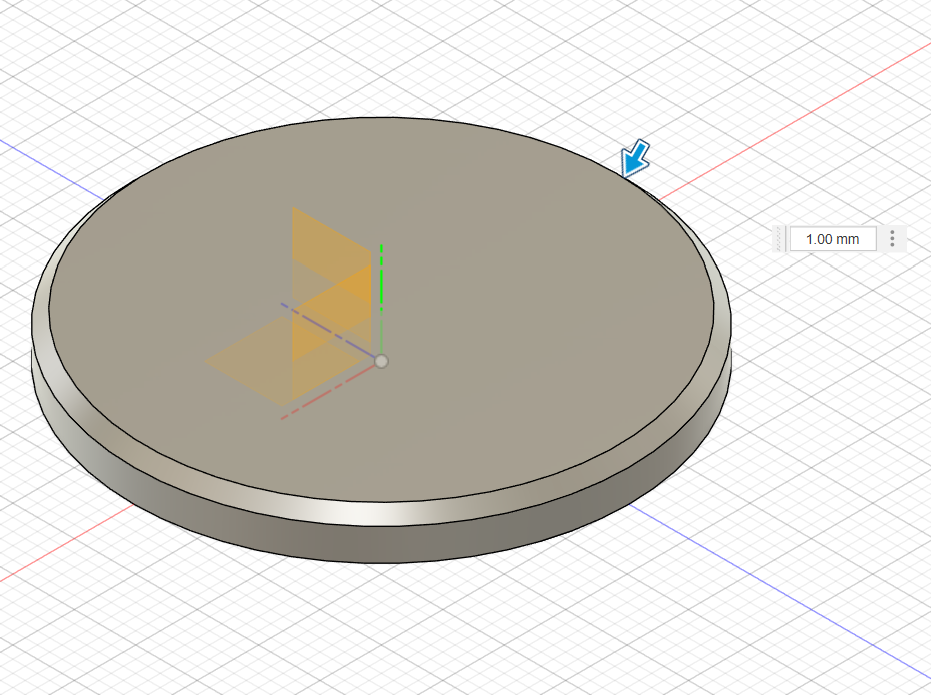Select the origin point at the disk center
The height and width of the screenshot is (695, 931).
(381, 361)
